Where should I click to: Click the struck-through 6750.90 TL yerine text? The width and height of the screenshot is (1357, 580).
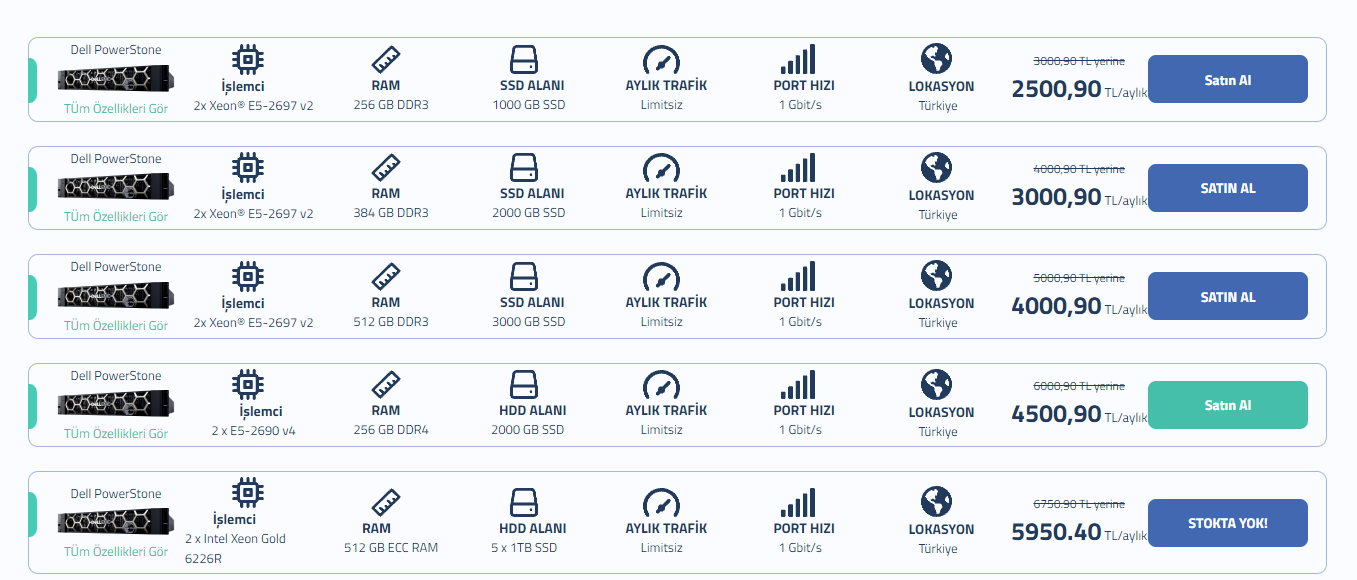coord(1079,504)
